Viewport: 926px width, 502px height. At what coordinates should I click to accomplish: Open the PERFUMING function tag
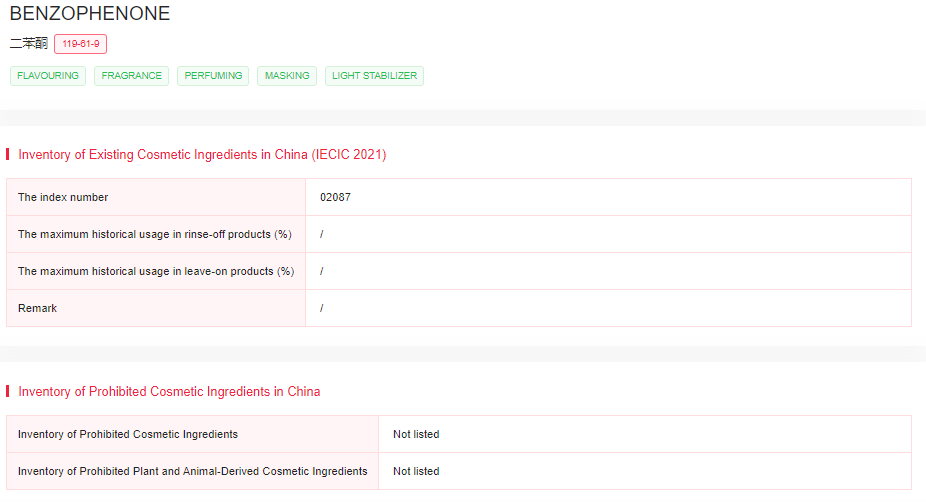click(213, 76)
